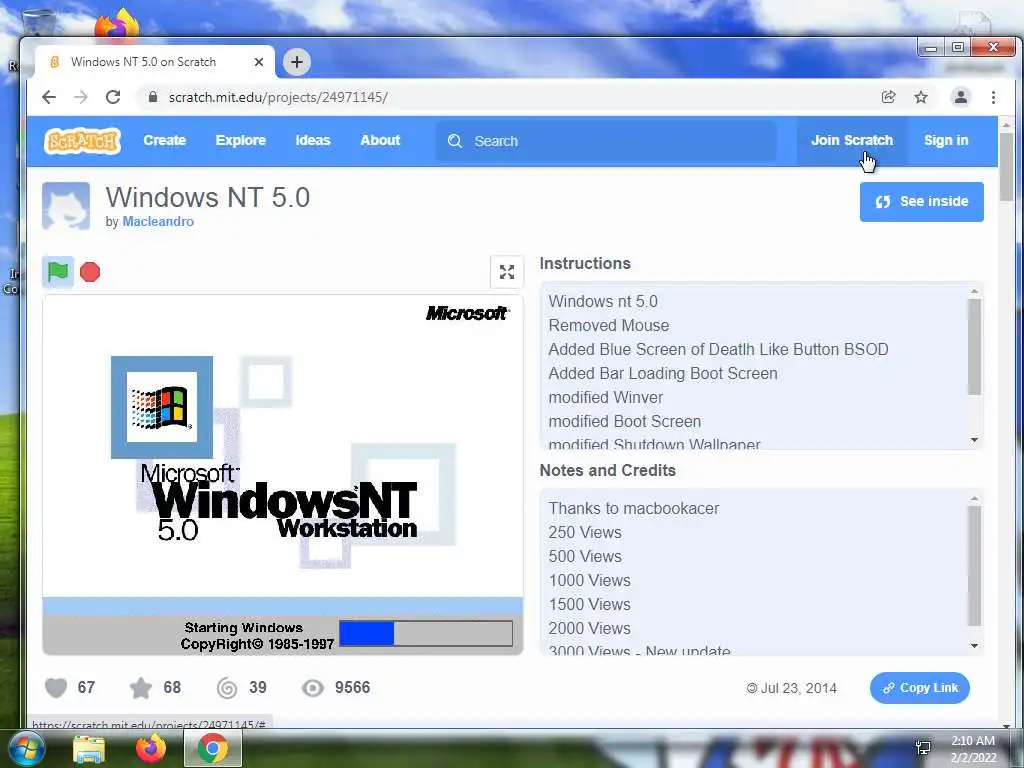This screenshot has height=768, width=1024.
Task: Click Sign in
Action: click(x=946, y=140)
